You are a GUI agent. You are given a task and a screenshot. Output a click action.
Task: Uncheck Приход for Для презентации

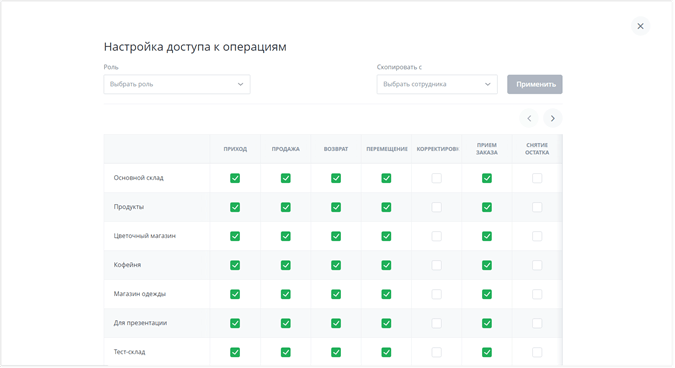pyautogui.click(x=235, y=324)
